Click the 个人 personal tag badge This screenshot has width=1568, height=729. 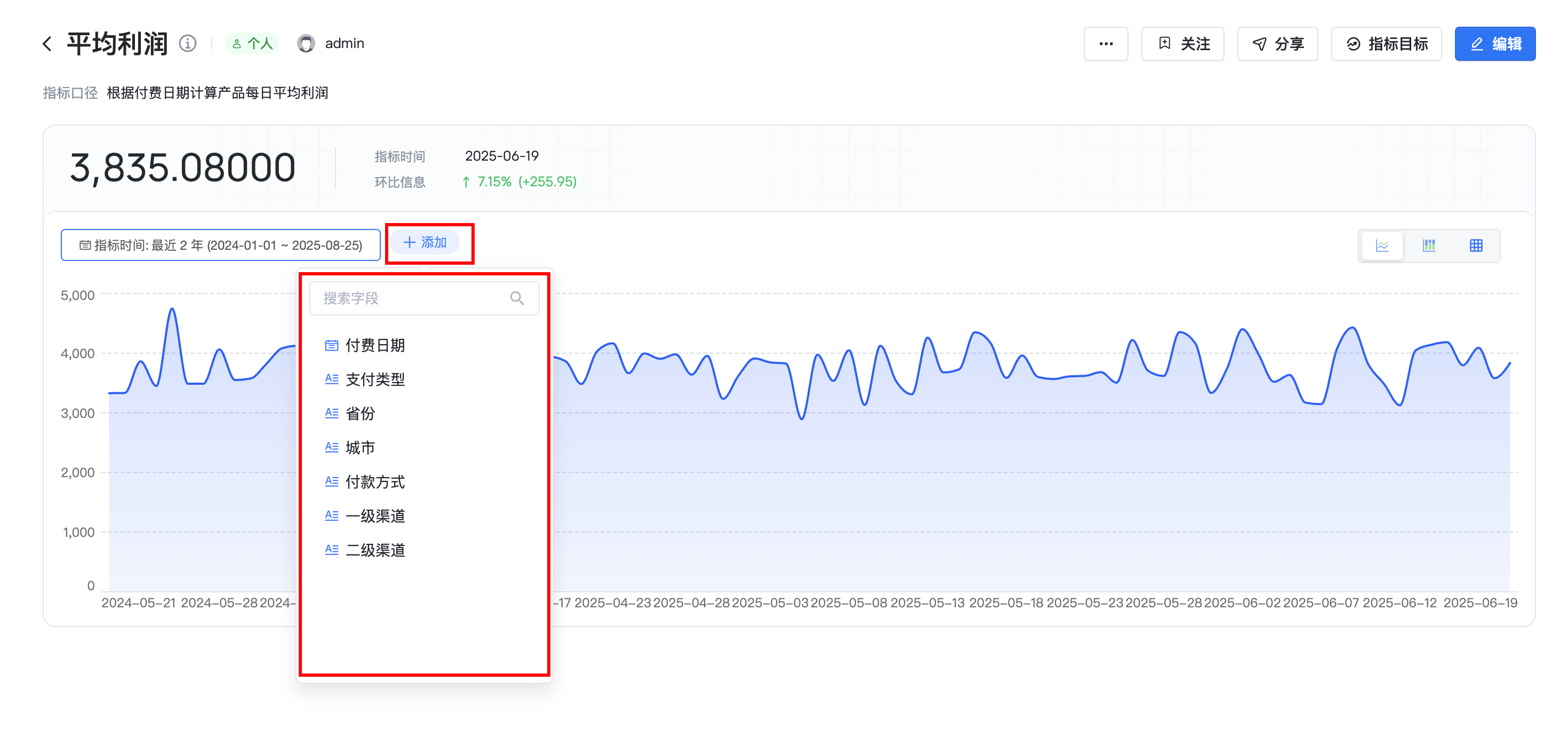[x=252, y=44]
